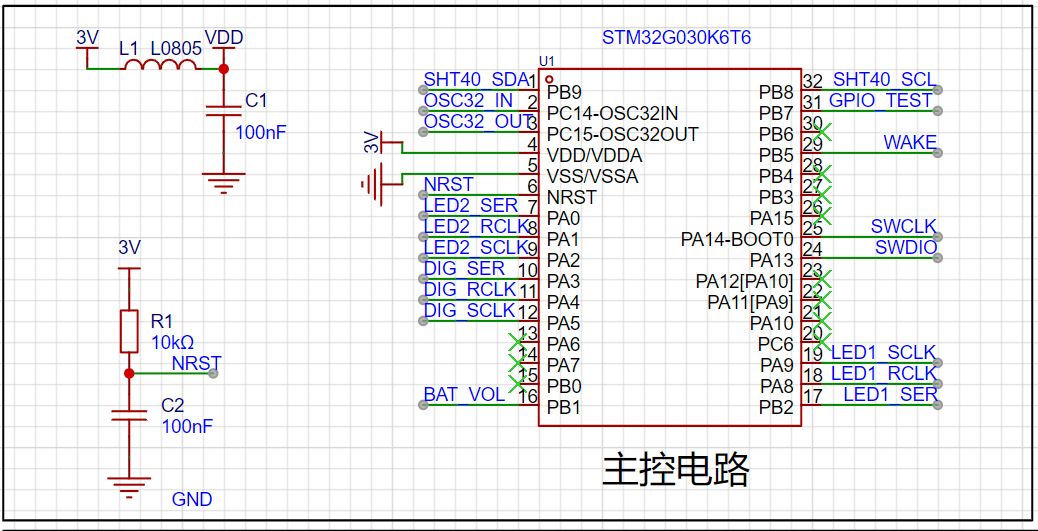
Task: Select the ground symbol below C1
Action: tap(224, 183)
